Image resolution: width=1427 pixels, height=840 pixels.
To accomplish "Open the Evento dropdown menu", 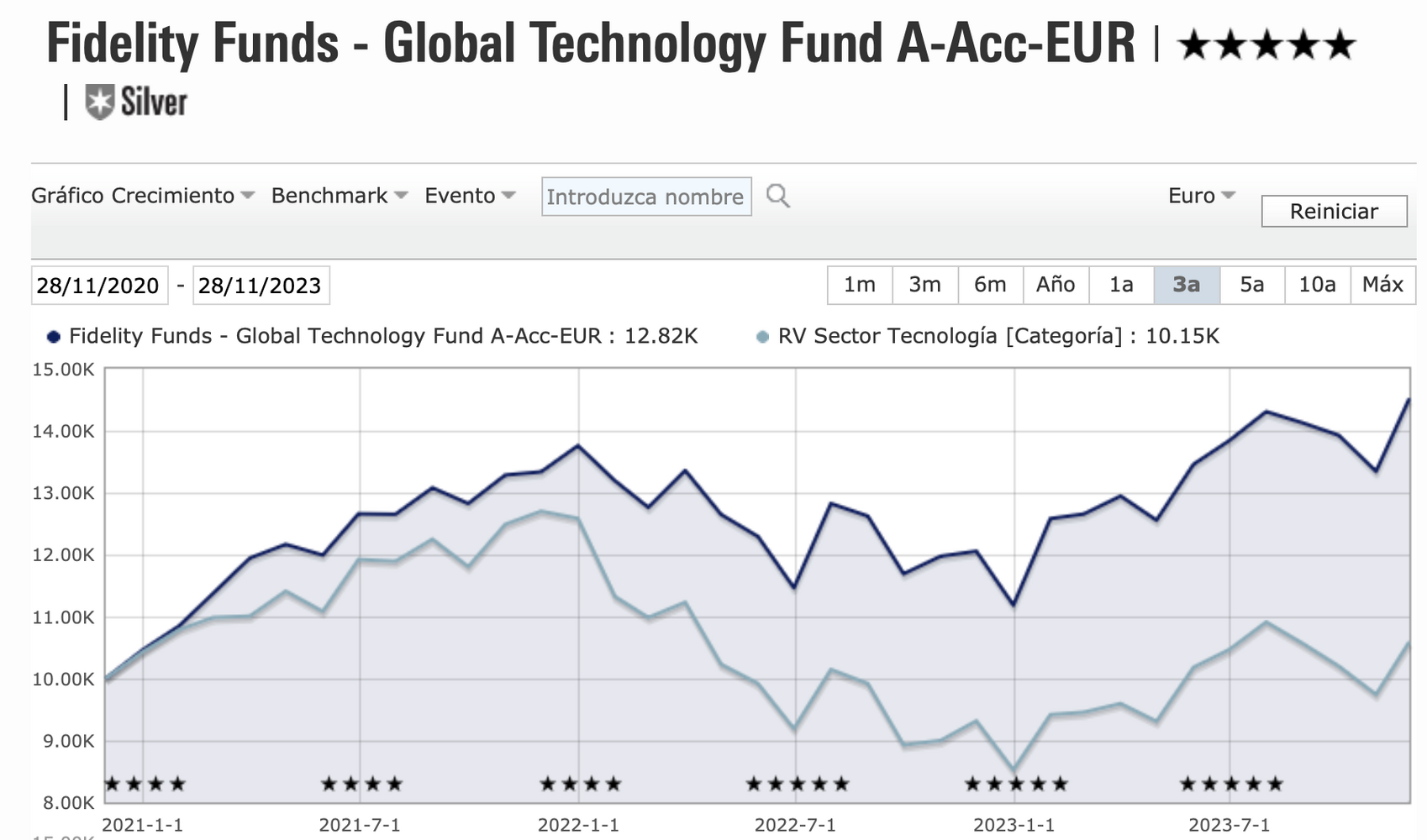I will 469,196.
